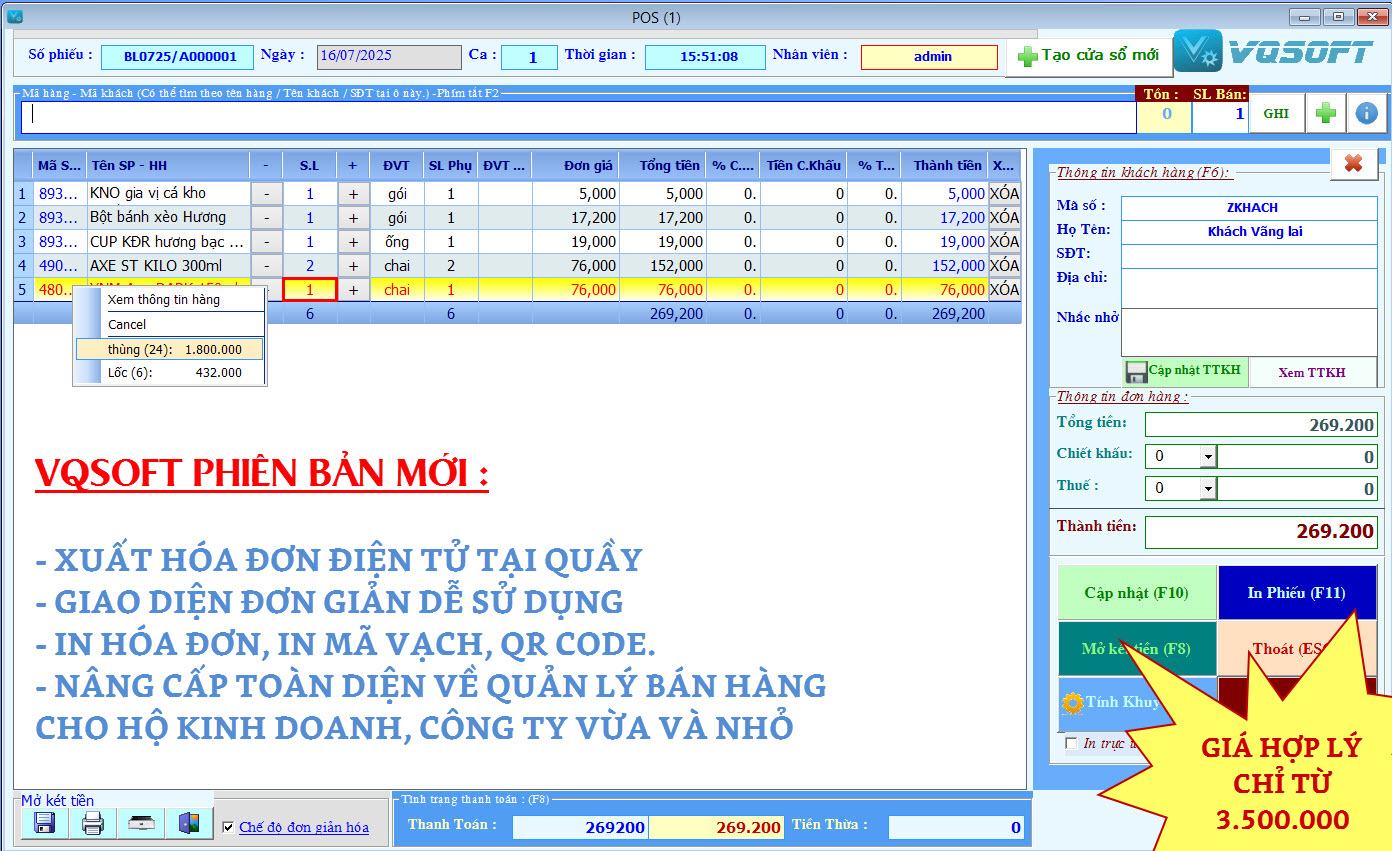This screenshot has height=851, width=1392.
Task: Toggle Chế độ đơn giản hóa checkbox
Action: coord(229,827)
